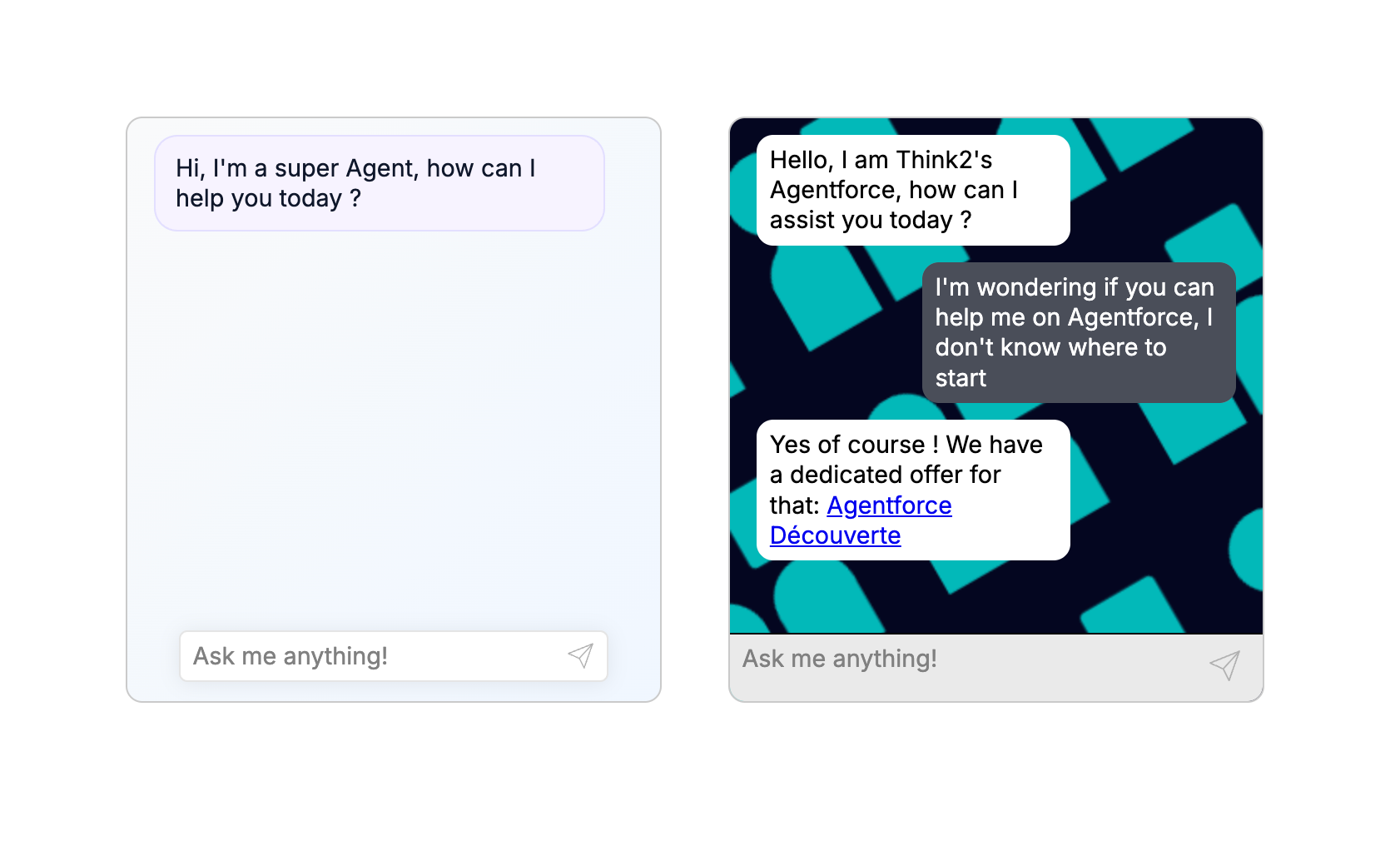Screen dimensions: 1400x841
Task: Click the underlined word "Découverte"
Action: click(x=835, y=535)
